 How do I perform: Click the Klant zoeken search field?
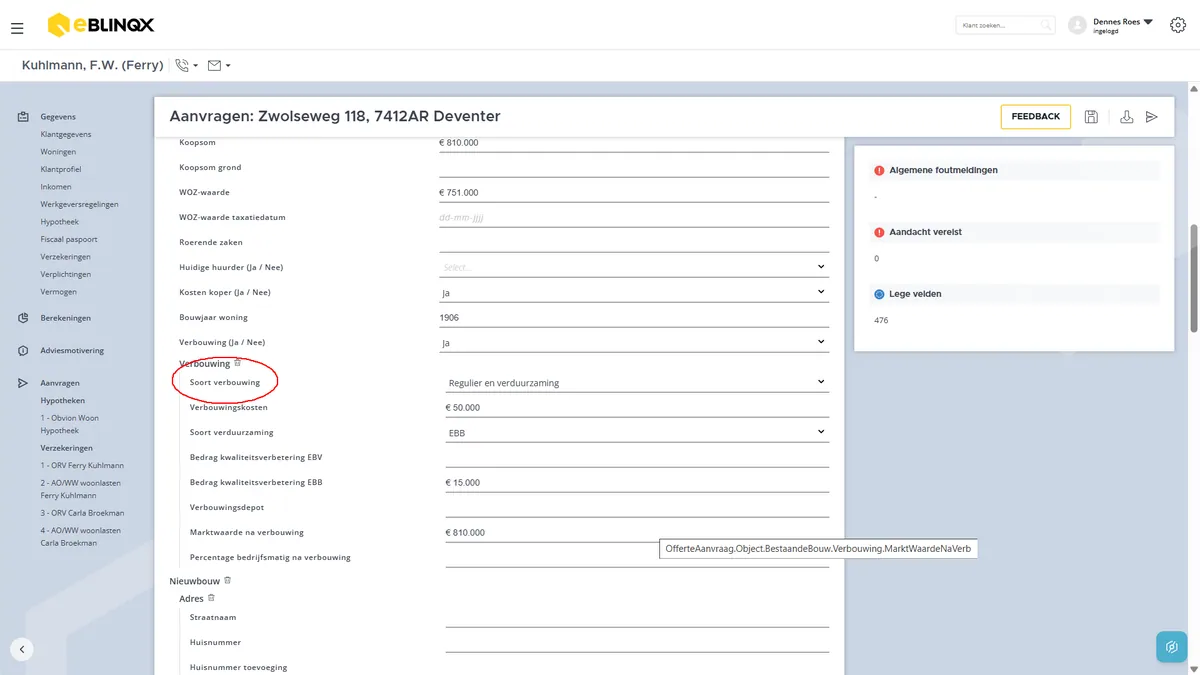pos(1005,25)
